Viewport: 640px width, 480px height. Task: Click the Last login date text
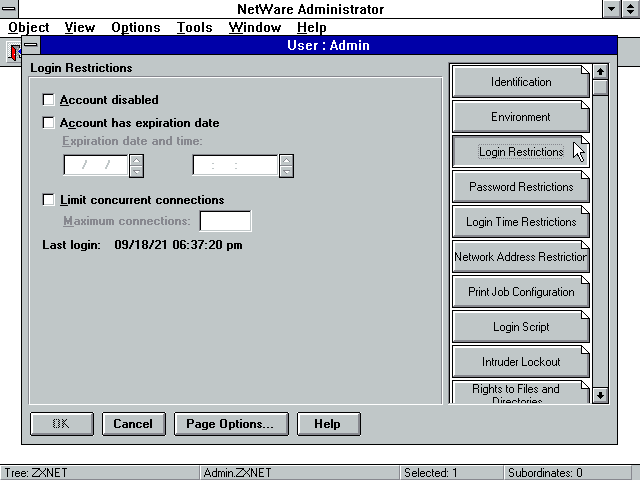click(x=178, y=245)
